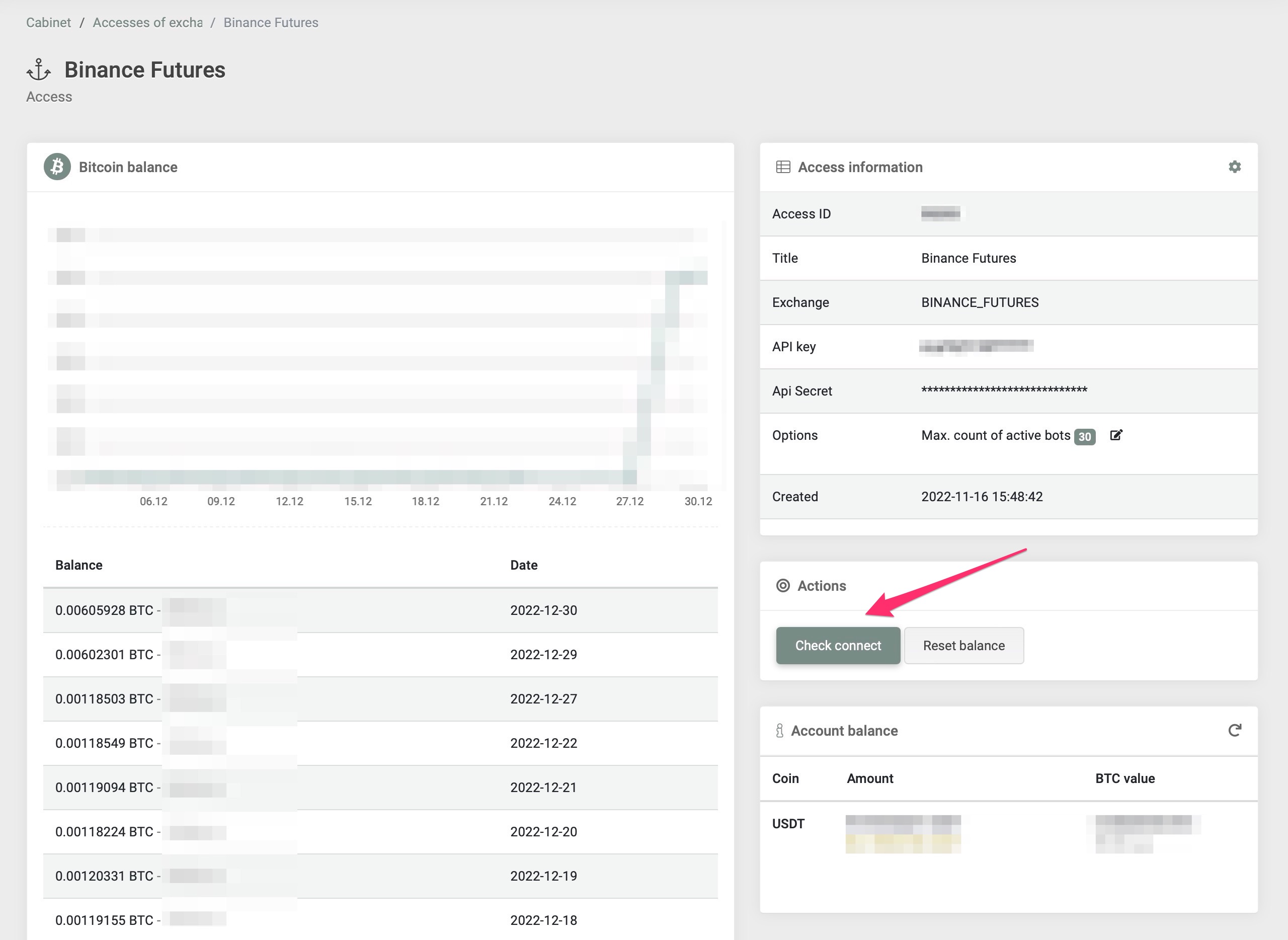Click the BINANCE_FUTURES exchange value
1288x940 pixels.
click(x=980, y=302)
